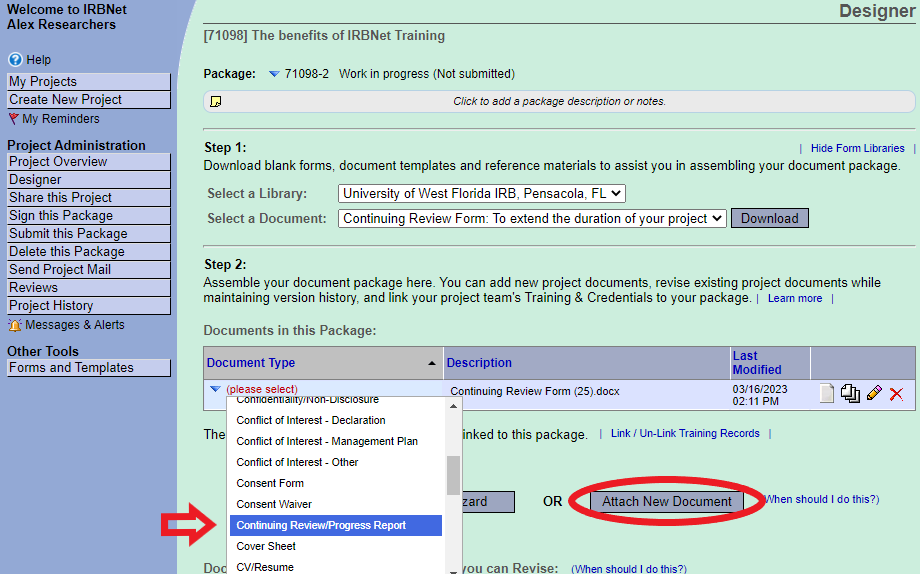Click My Reminders link

pyautogui.click(x=61, y=119)
